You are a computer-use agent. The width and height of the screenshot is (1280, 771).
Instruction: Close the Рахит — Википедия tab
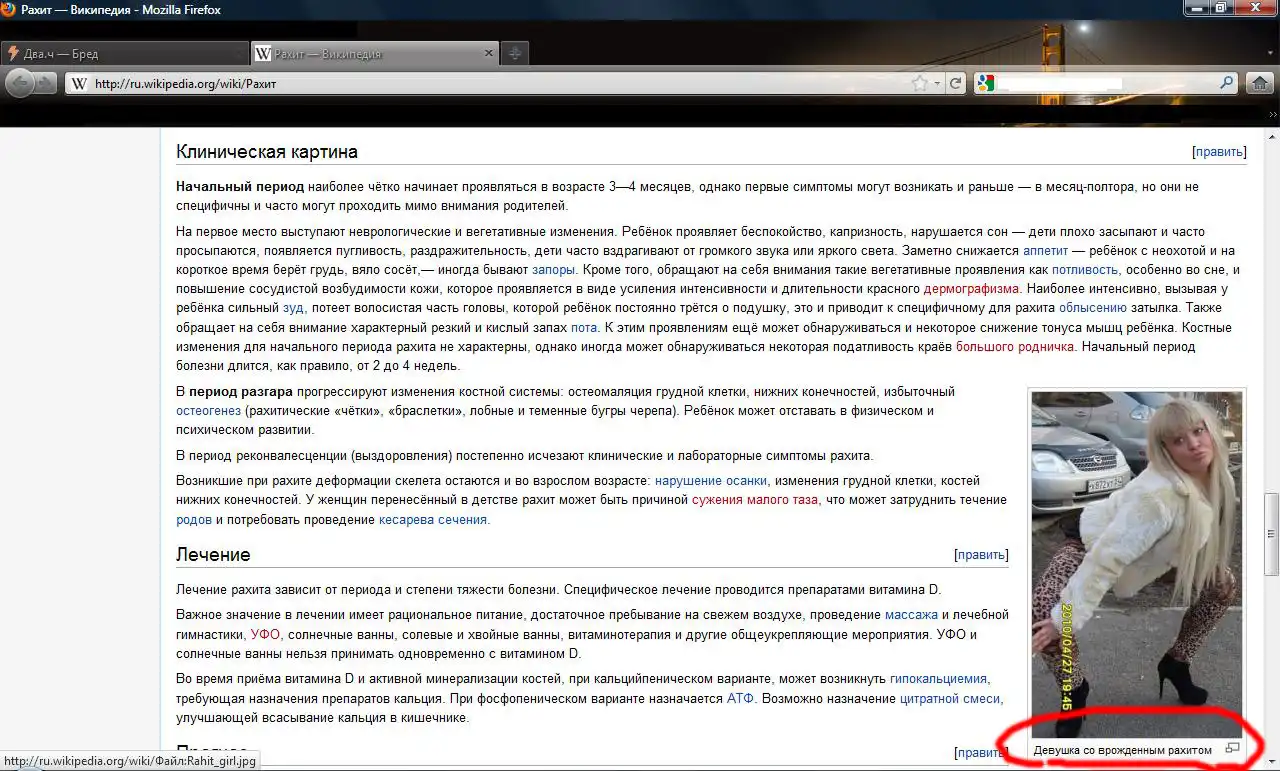487,54
